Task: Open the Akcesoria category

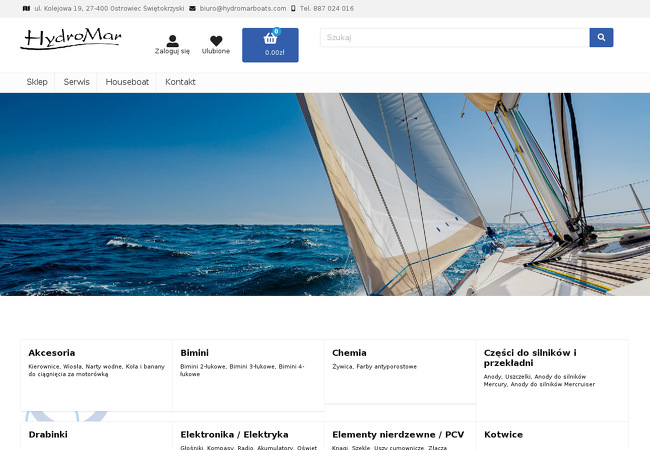Action: (x=52, y=353)
